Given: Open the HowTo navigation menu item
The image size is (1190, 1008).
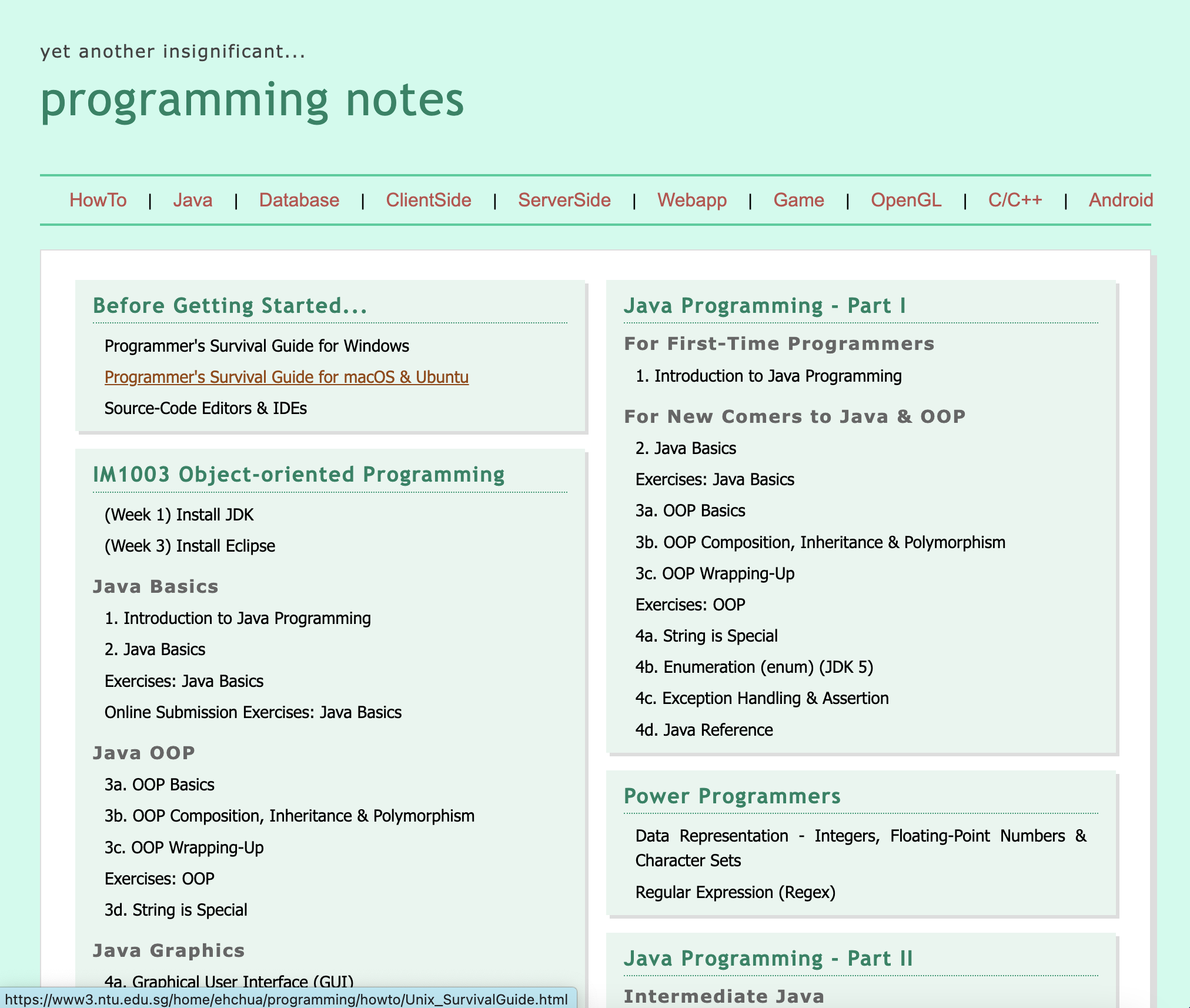Looking at the screenshot, I should point(98,200).
